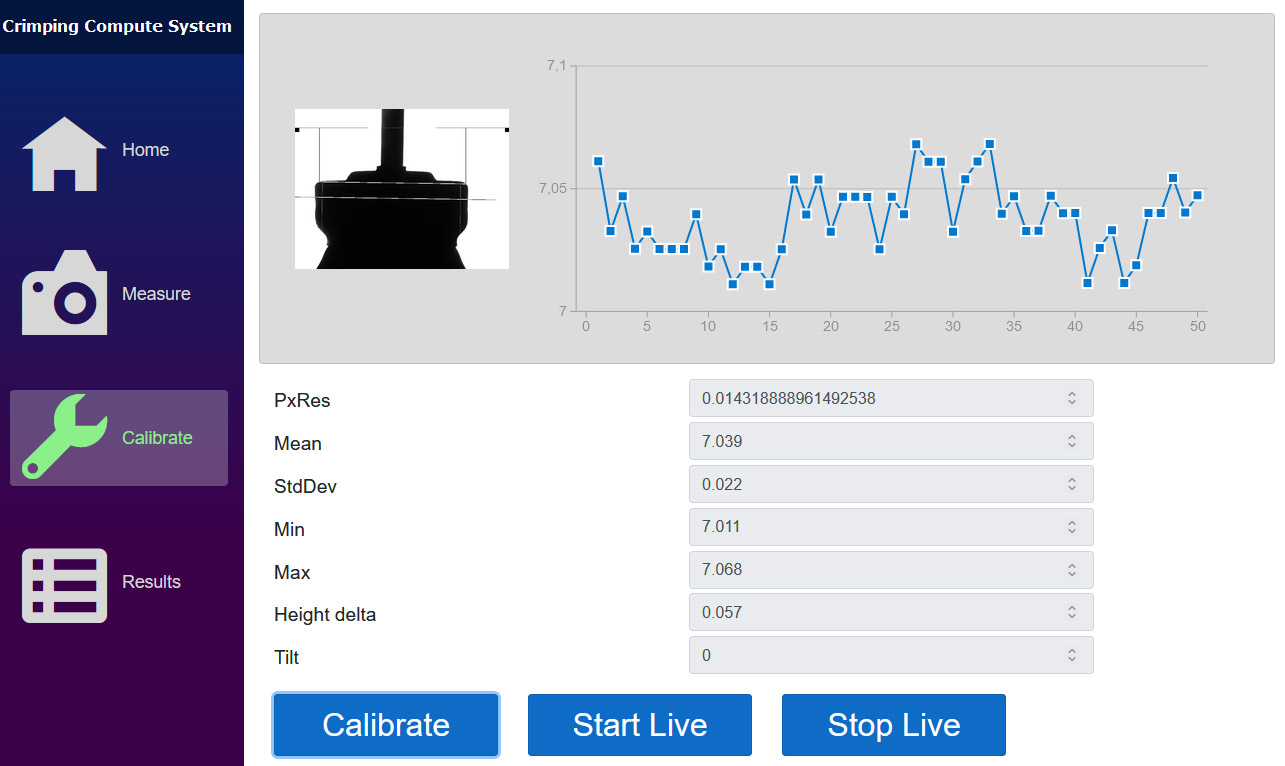Image resolution: width=1285 pixels, height=766 pixels.
Task: Click the Crimping Compute System title
Action: (117, 27)
